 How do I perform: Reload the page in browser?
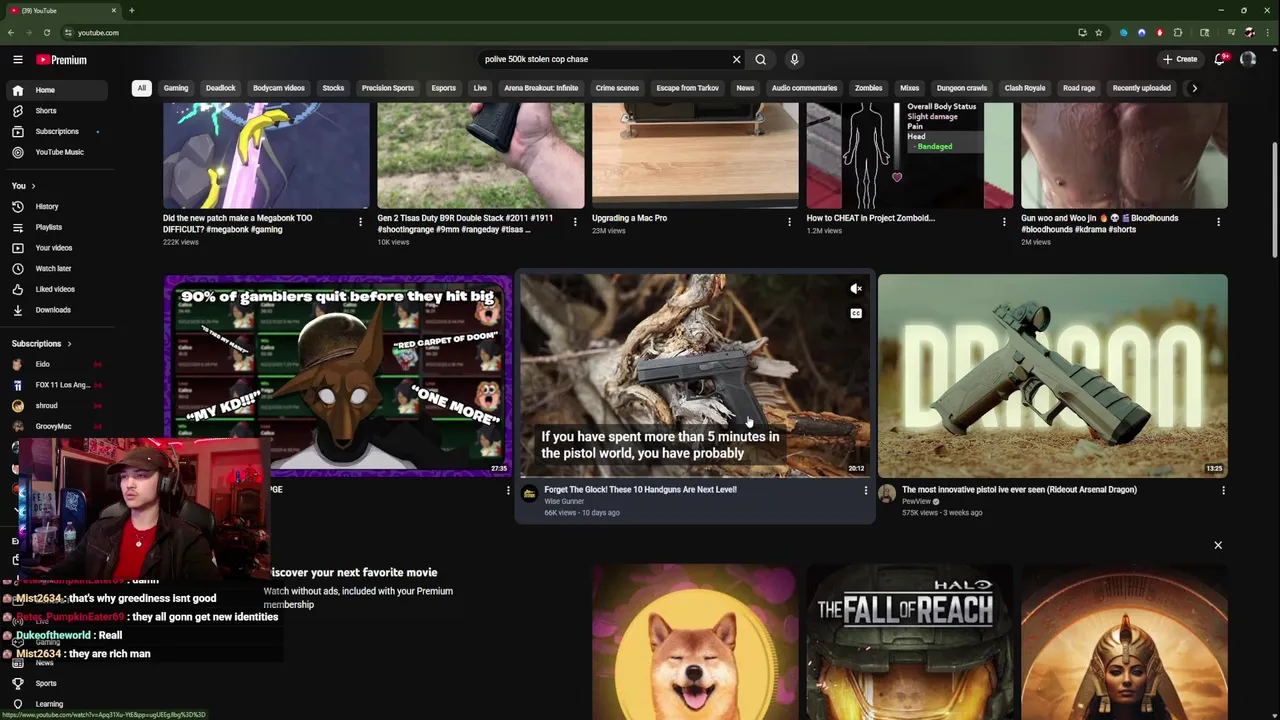coord(46,33)
